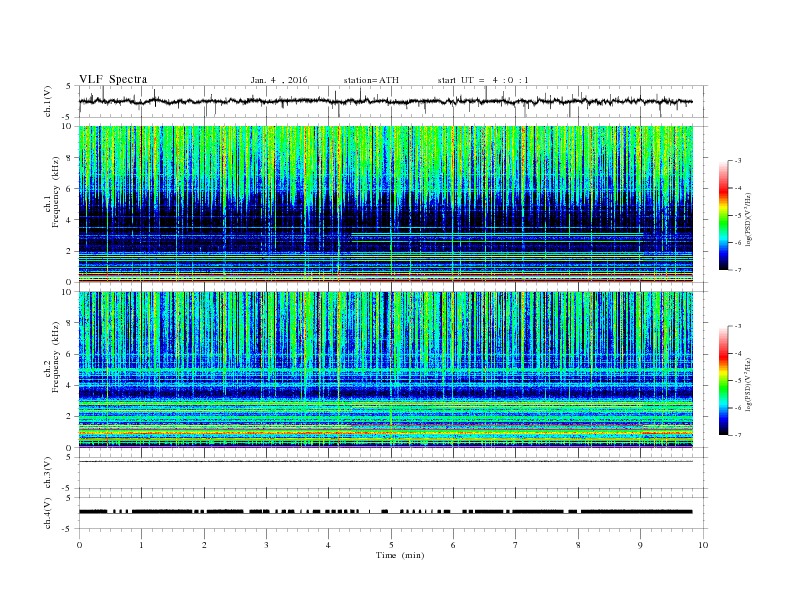Click the "ch.1(V)" waveform axis label
Screen dimensions: 792x612
pos(48,101)
